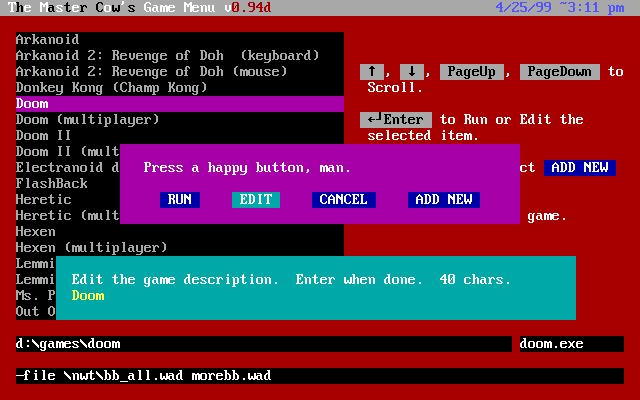640x400 pixels.
Task: Select the partially hidden Doom II (mult entry
Action: coord(68,152)
